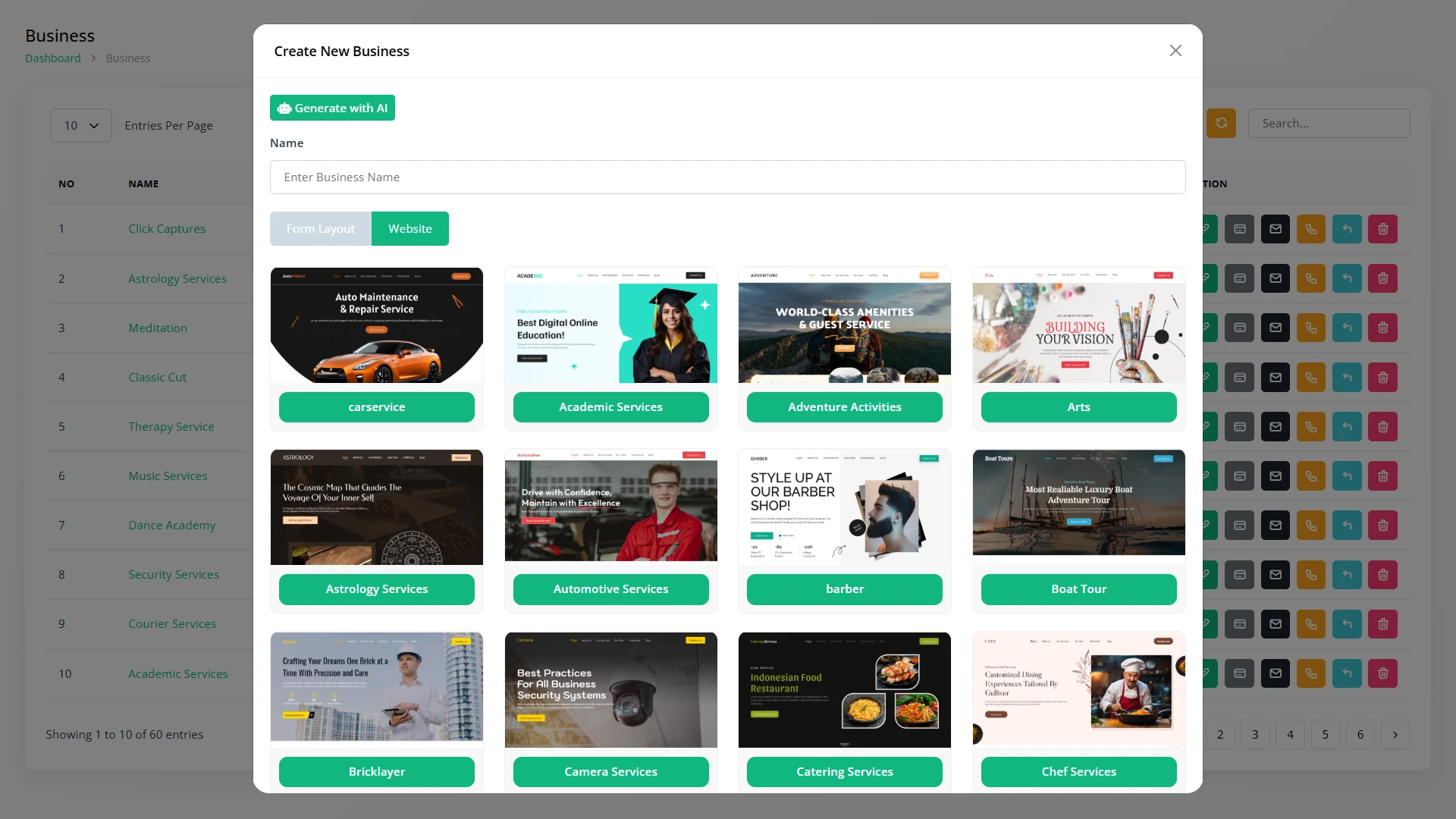Click the reply arrow icon in Courier Services row
Image resolution: width=1456 pixels, height=819 pixels.
click(x=1347, y=624)
